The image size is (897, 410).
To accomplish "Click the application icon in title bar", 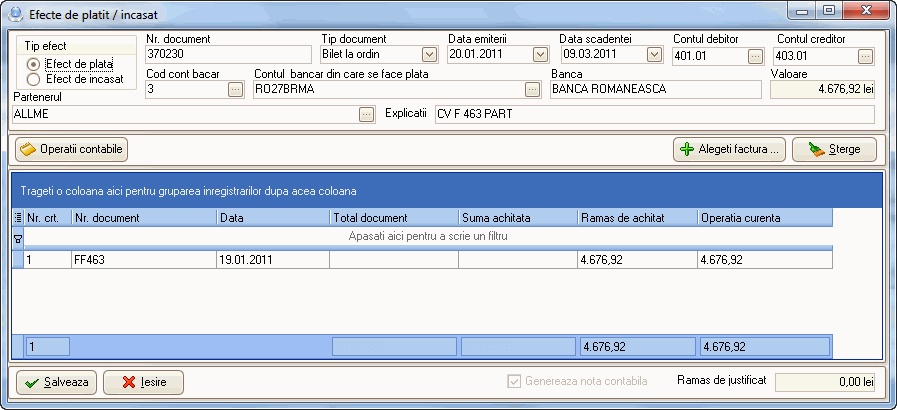I will [14, 14].
